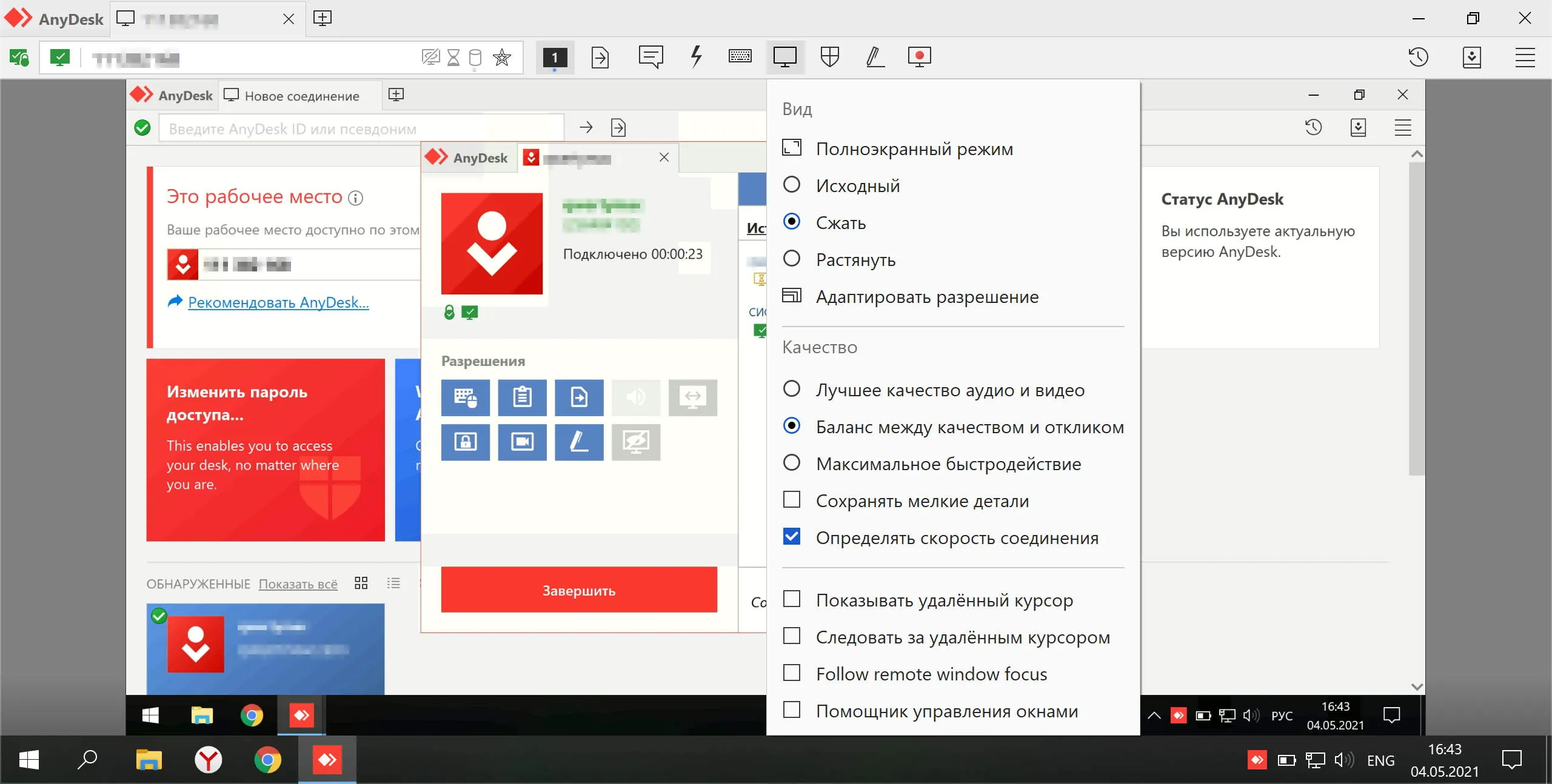The width and height of the screenshot is (1552, 784).
Task: Open the address book icon in top toolbar
Action: tap(1472, 58)
